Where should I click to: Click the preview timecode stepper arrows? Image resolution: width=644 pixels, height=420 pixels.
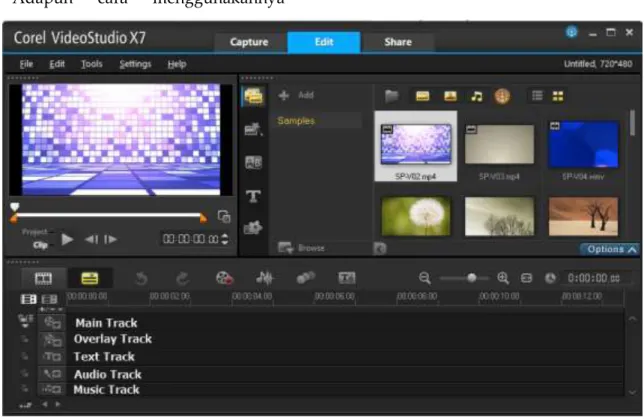click(225, 239)
